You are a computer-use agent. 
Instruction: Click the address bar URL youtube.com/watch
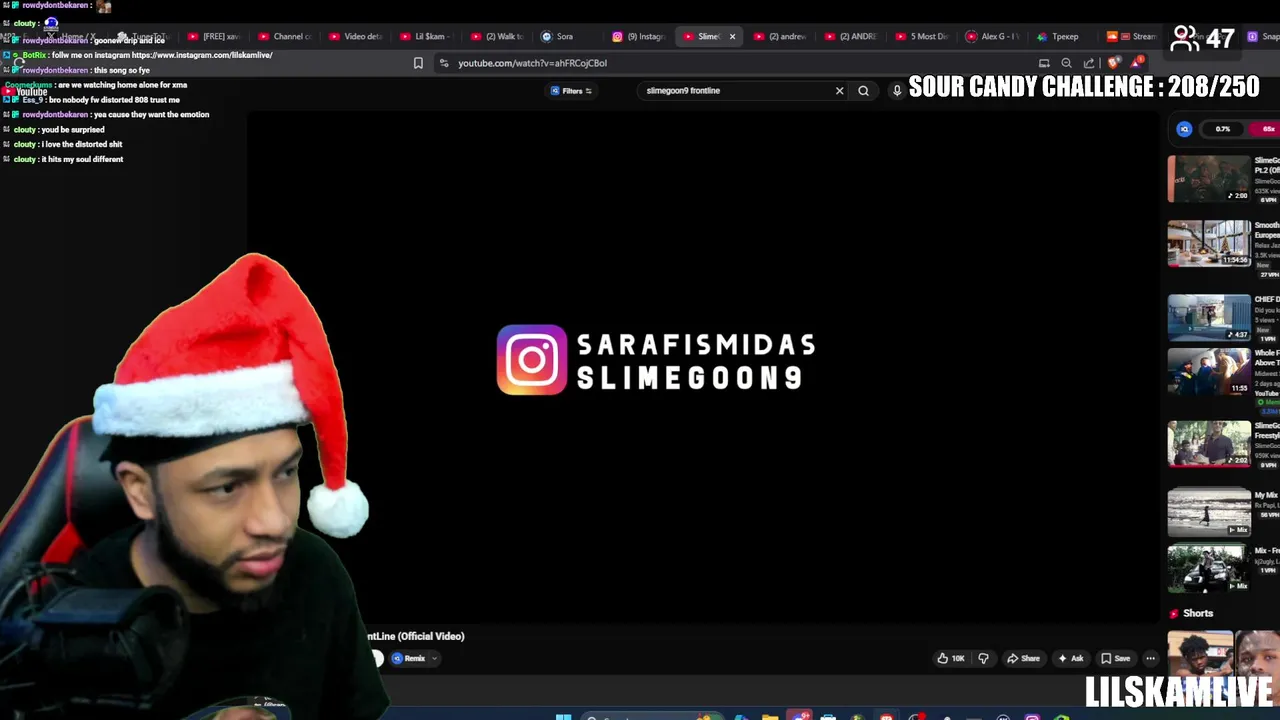(x=532, y=63)
